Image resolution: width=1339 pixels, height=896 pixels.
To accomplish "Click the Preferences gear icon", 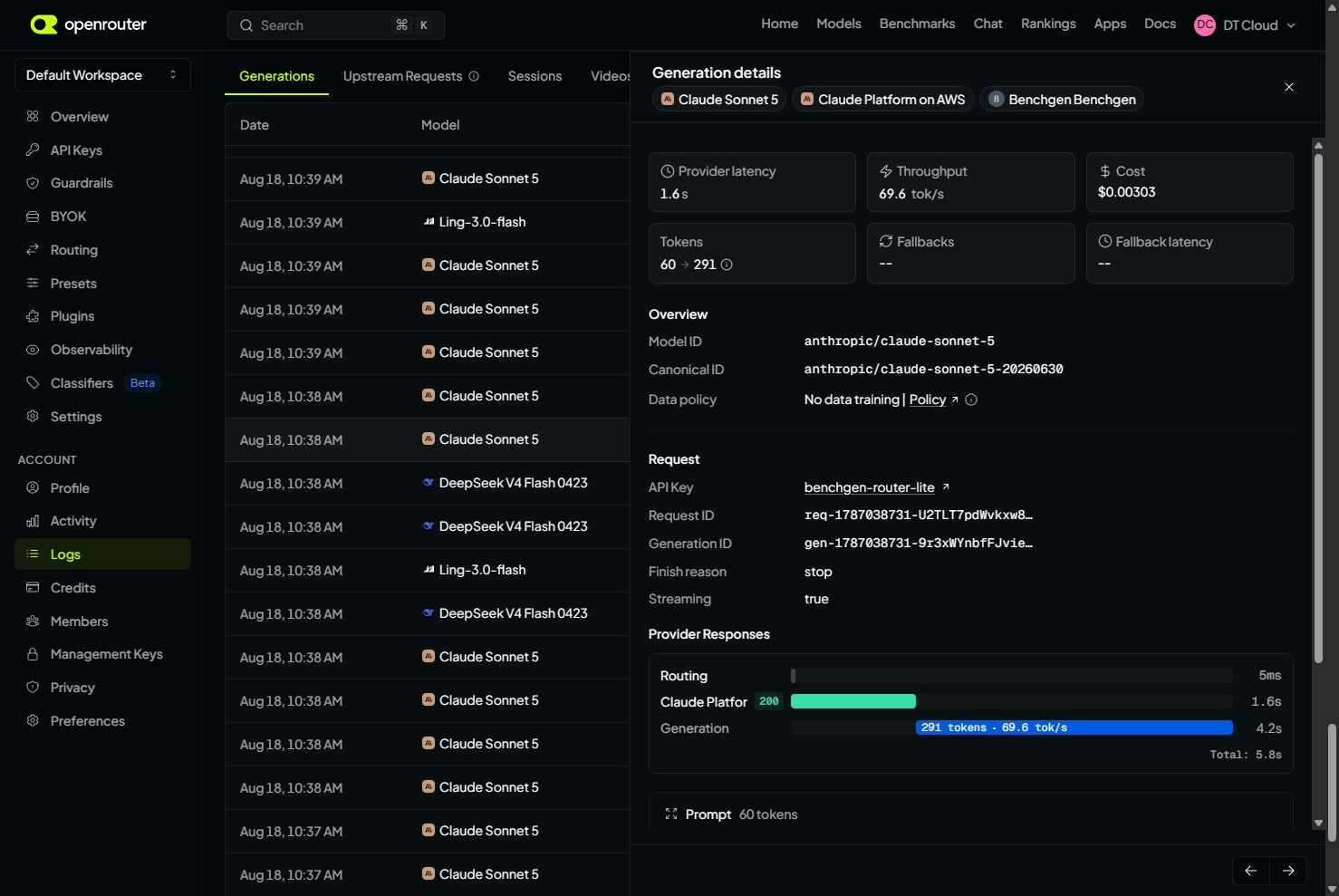I will click(33, 720).
